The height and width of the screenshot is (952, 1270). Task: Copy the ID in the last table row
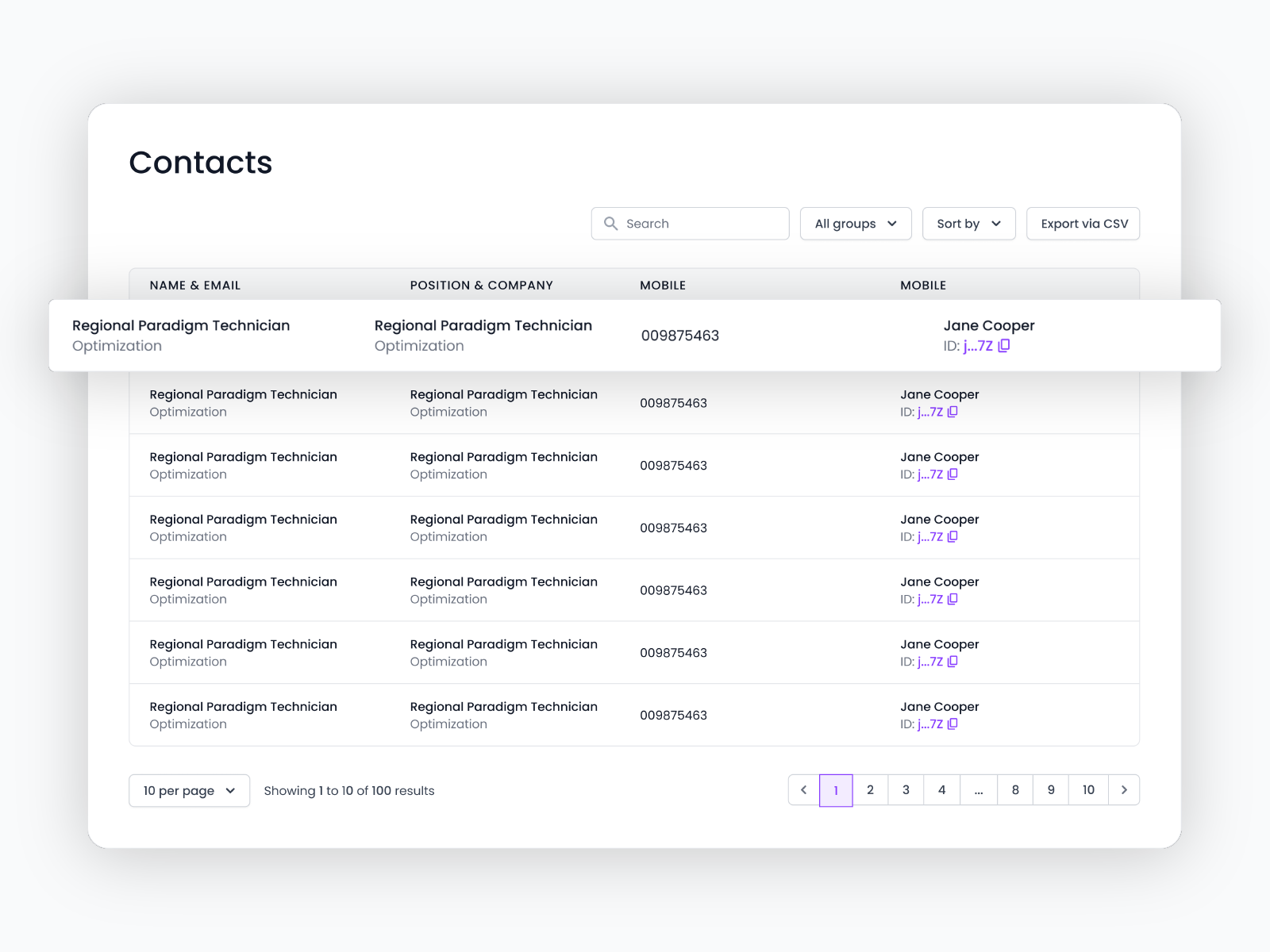(952, 724)
